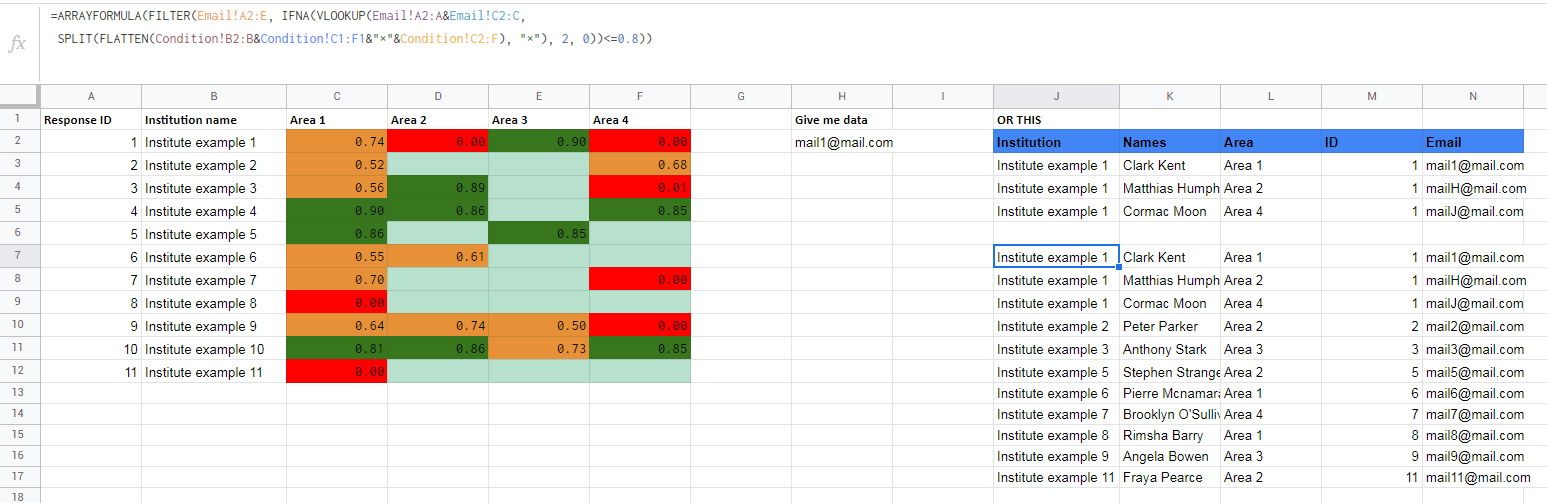
Task: Click red 0.01 cell in Area 4
Action: [x=640, y=188]
